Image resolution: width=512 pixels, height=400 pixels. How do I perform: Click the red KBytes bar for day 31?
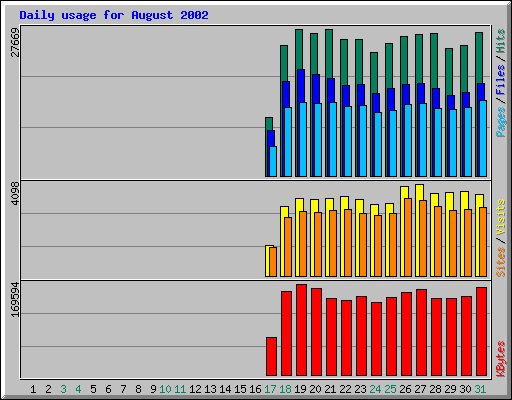tap(481, 332)
